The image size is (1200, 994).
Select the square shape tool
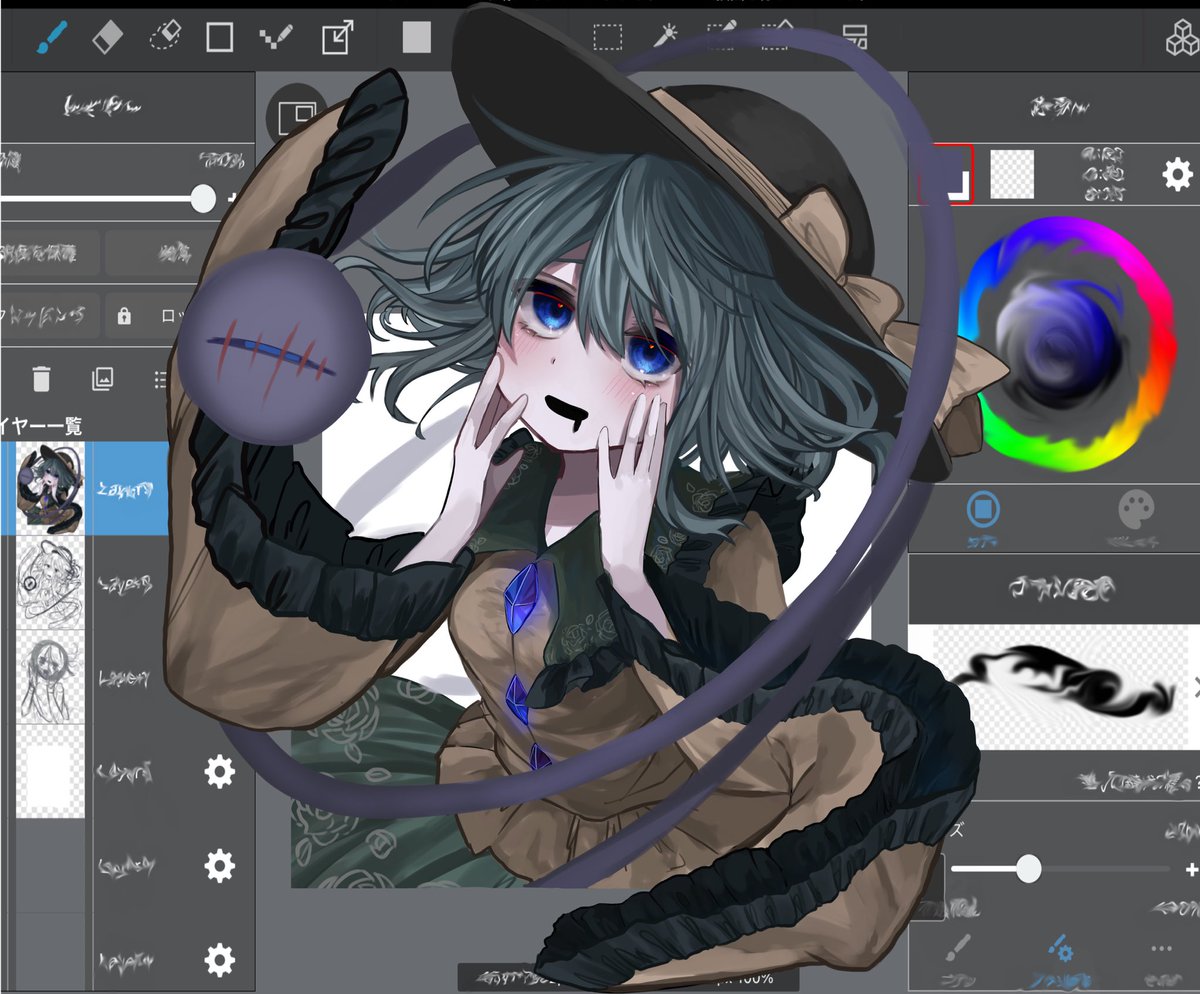tap(219, 38)
